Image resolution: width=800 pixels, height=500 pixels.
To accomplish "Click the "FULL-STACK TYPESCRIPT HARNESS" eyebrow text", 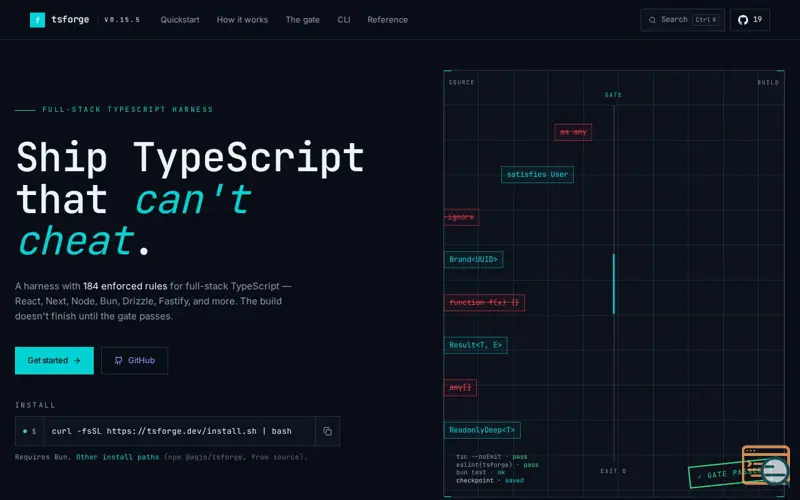I will pyautogui.click(x=128, y=109).
